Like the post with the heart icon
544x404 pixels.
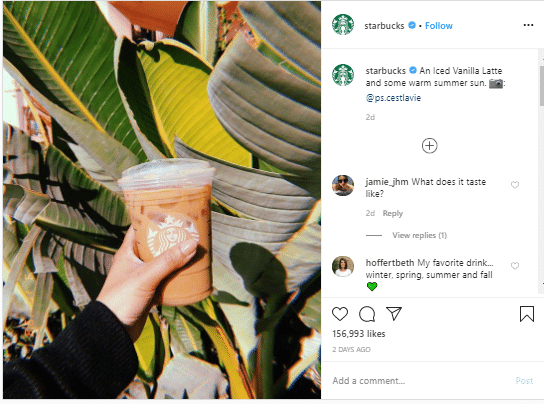coord(340,314)
